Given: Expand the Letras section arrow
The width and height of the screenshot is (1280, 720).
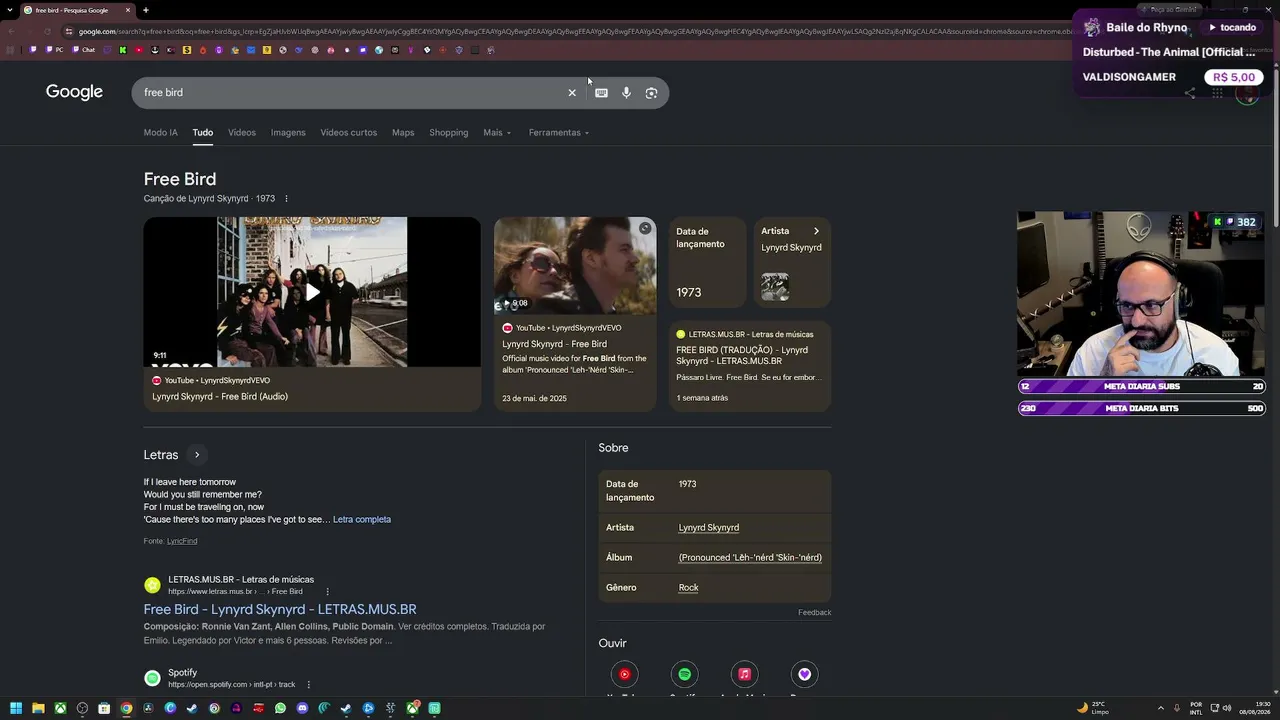Looking at the screenshot, I should point(197,455).
